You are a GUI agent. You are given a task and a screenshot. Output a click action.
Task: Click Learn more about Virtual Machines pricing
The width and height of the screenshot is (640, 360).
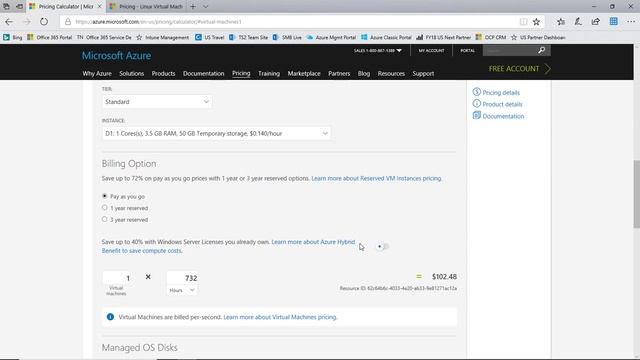(280, 317)
